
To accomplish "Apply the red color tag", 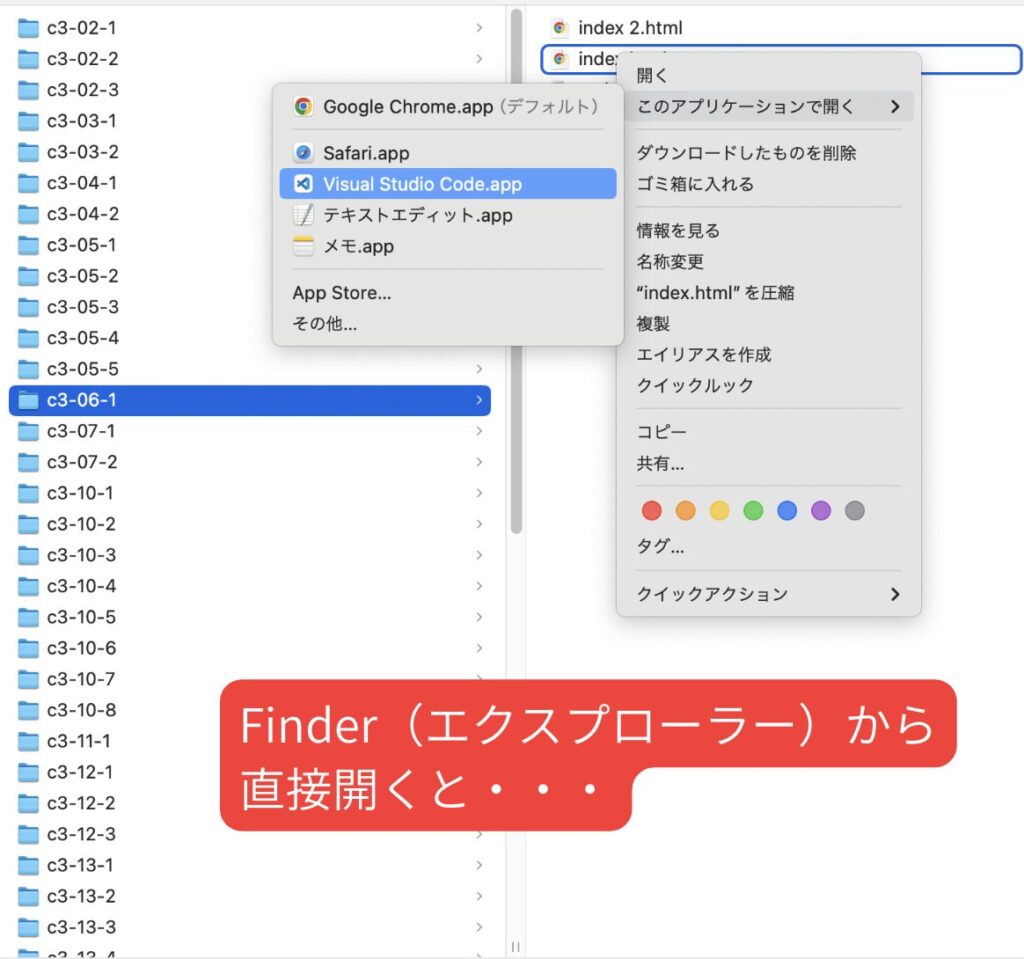I will [x=652, y=511].
